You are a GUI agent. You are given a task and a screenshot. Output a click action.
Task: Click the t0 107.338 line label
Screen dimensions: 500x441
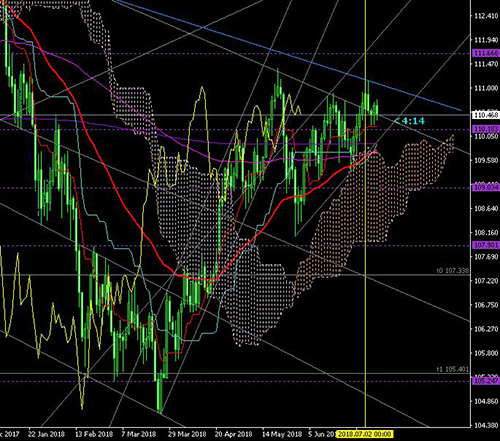[x=453, y=271]
